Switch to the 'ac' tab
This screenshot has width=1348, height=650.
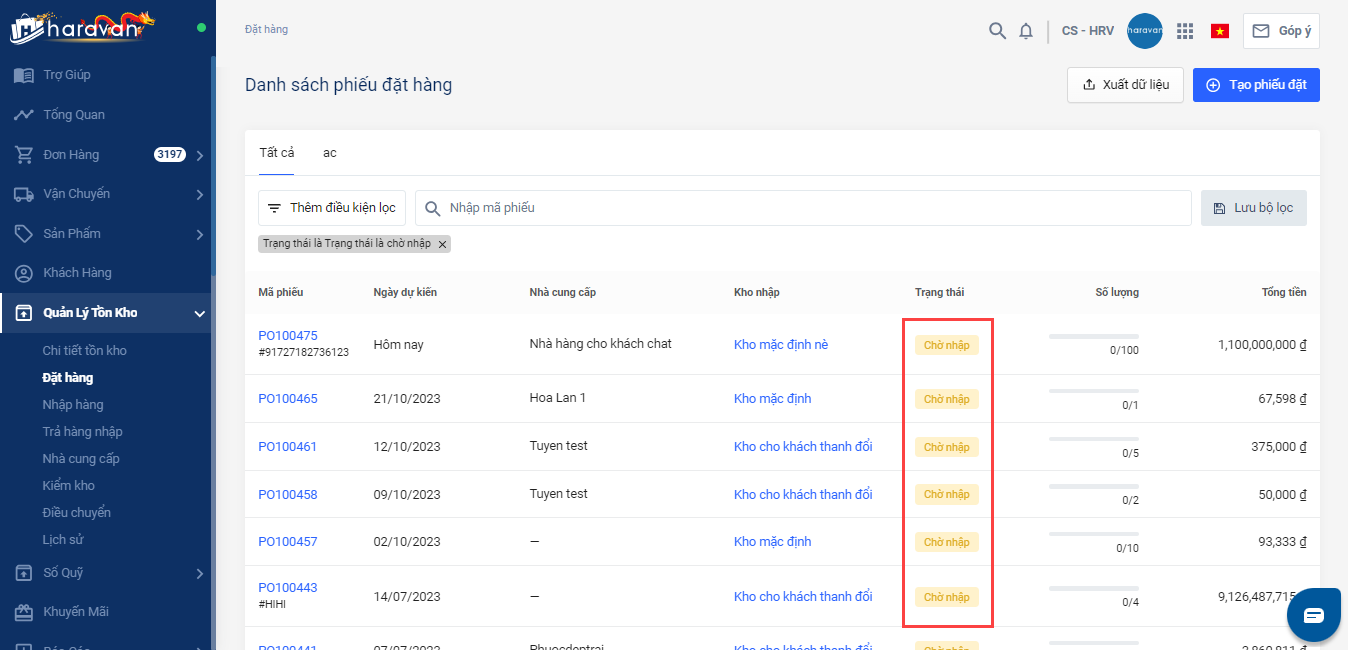click(329, 153)
